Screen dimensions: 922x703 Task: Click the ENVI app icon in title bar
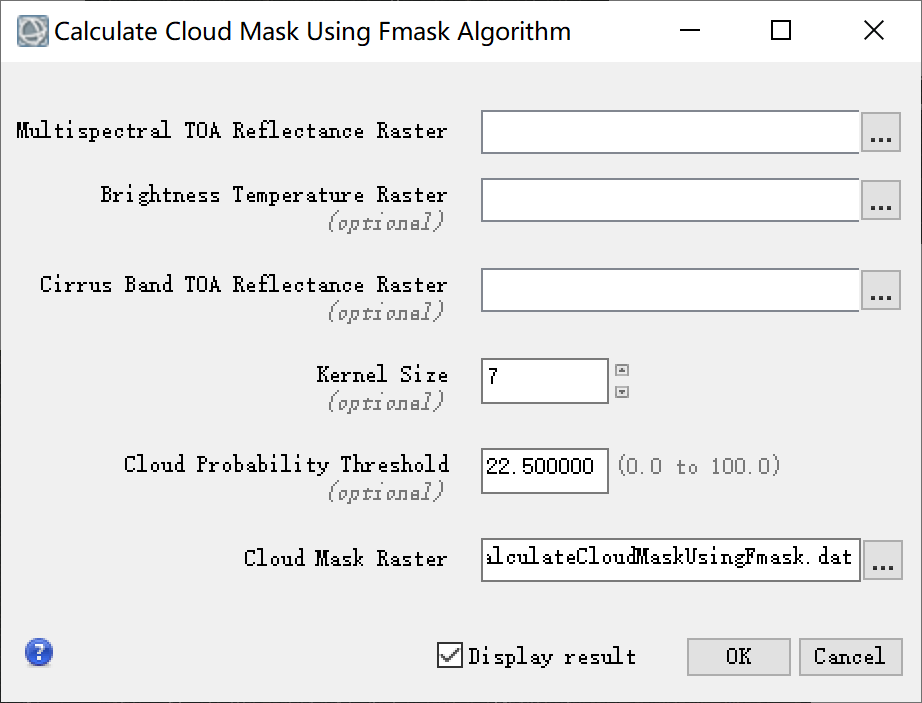pyautogui.click(x=32, y=31)
